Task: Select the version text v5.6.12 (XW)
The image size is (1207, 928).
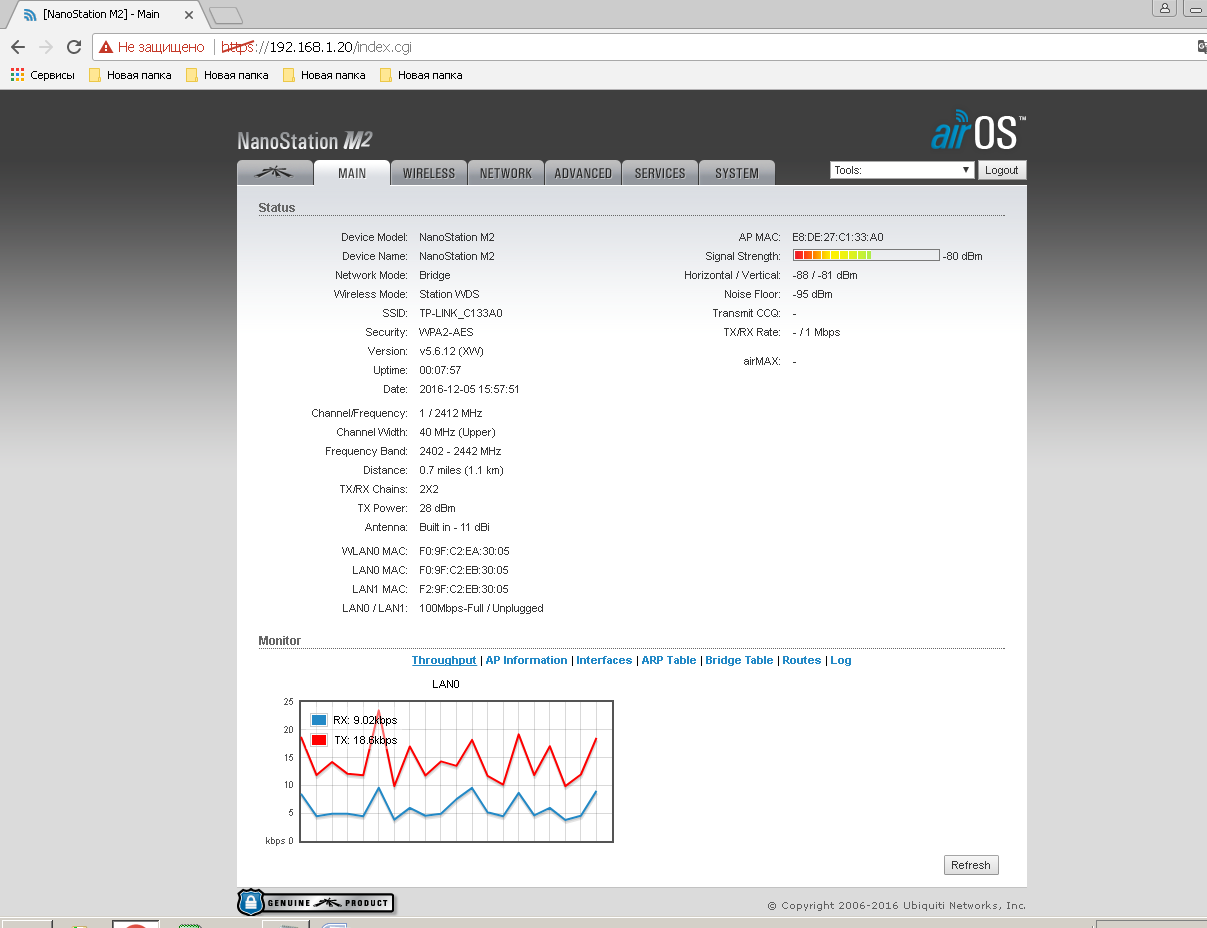Action: 451,351
